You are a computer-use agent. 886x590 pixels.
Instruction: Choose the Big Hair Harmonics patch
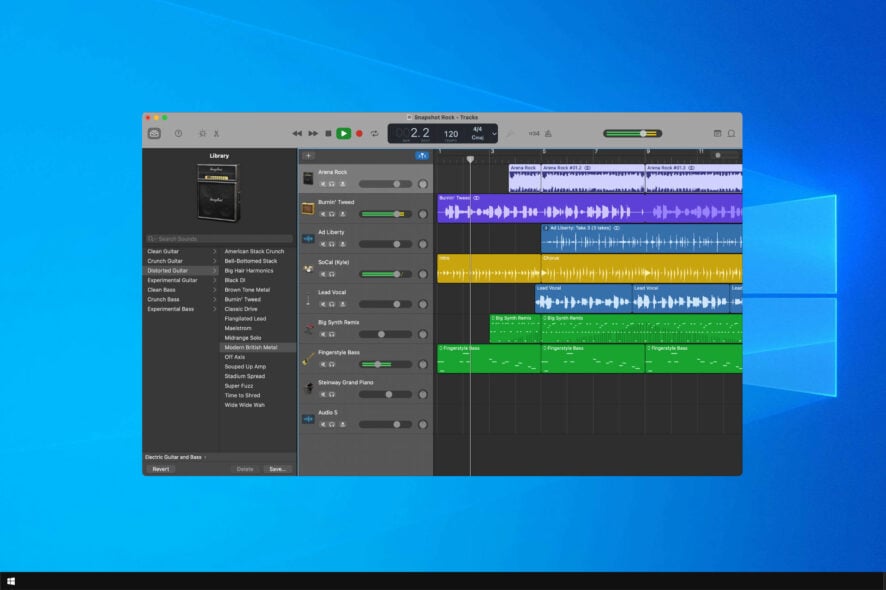[x=249, y=271]
